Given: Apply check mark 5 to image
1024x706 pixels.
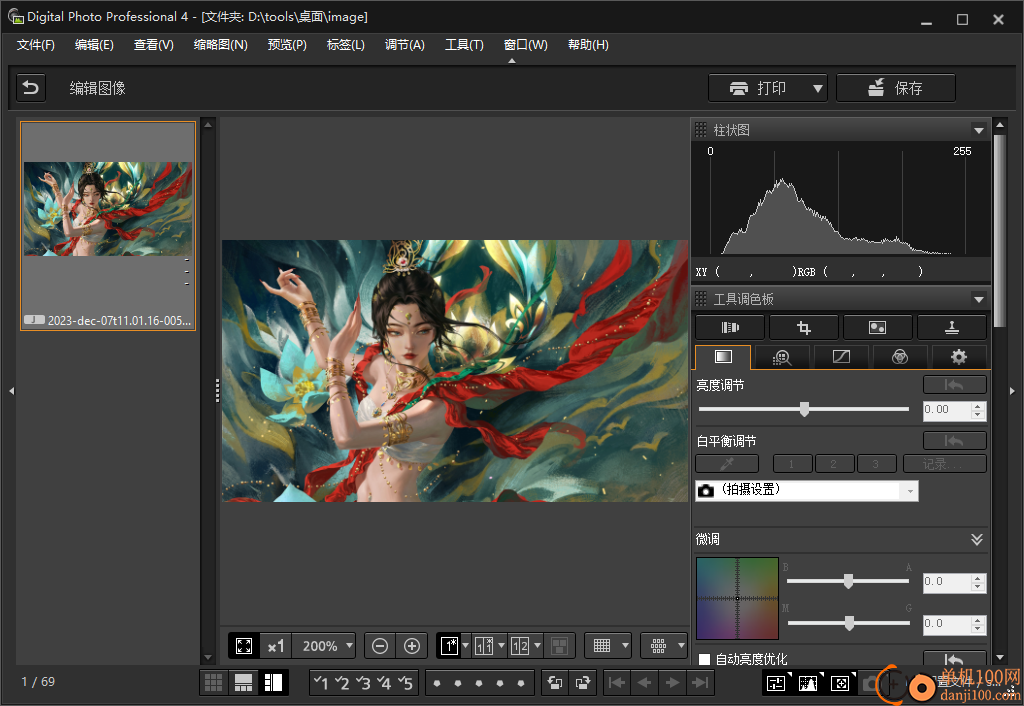Looking at the screenshot, I should (405, 683).
